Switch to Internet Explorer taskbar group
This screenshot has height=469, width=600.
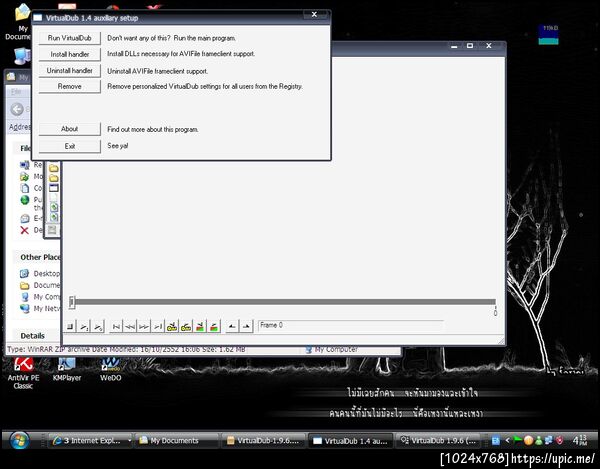coord(91,440)
